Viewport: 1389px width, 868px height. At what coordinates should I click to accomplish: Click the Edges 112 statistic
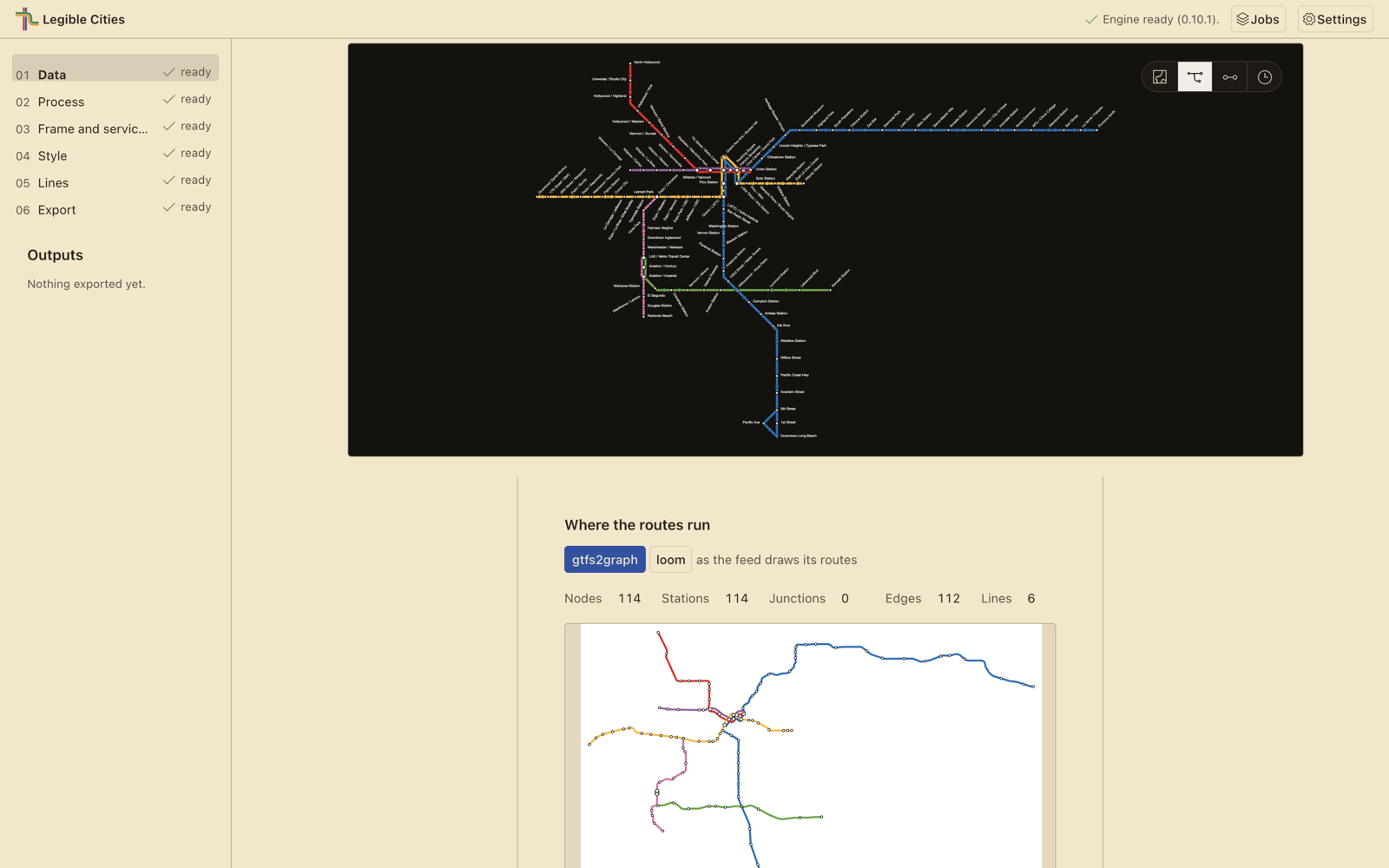click(923, 599)
